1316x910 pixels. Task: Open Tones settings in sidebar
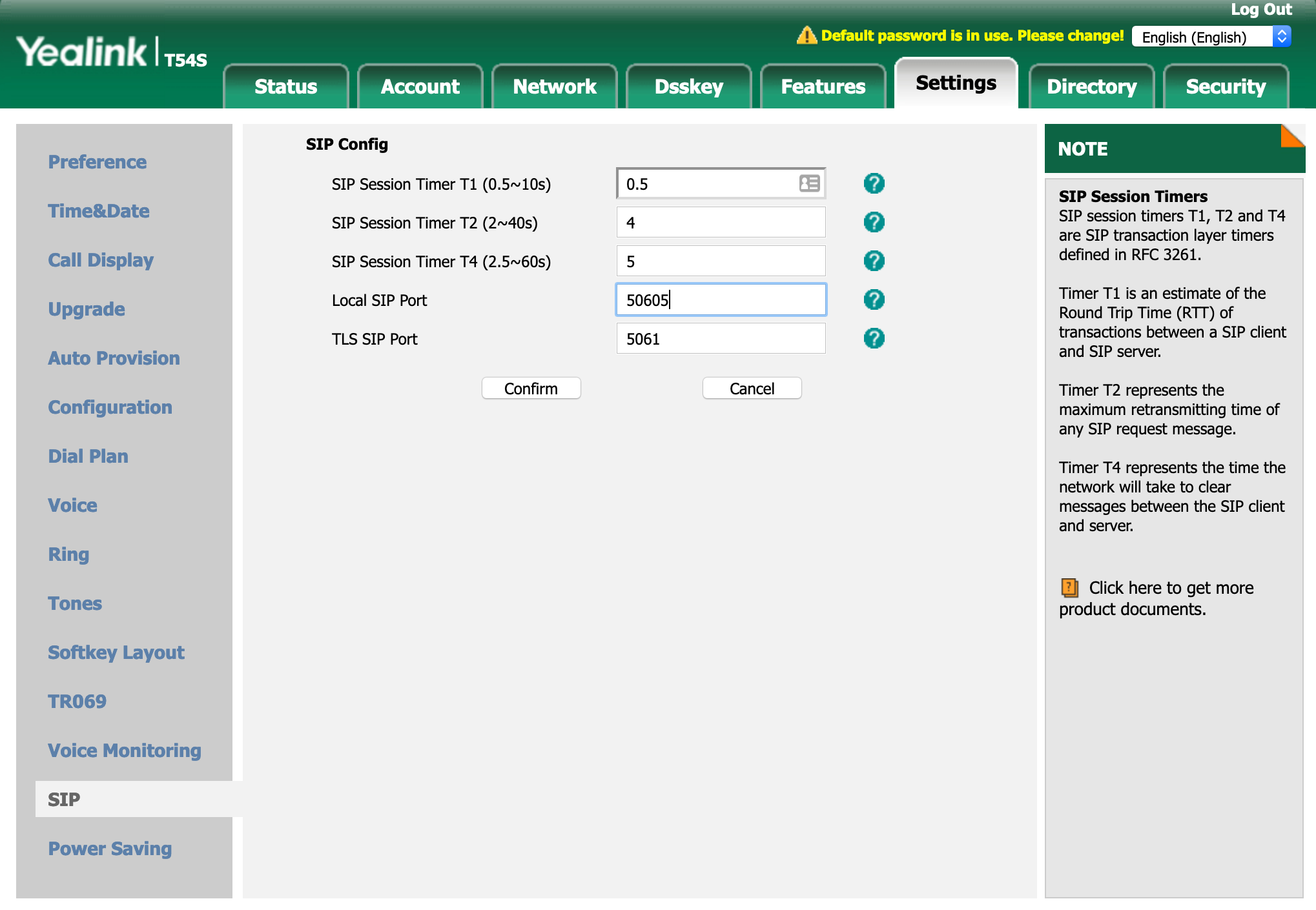coord(75,603)
